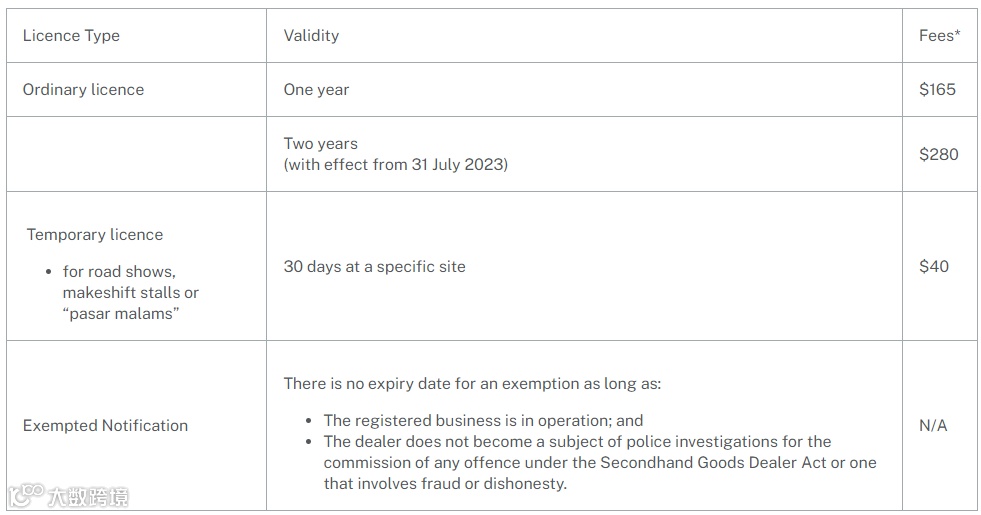
Task: Click the Fees* column header
Action: click(x=939, y=36)
